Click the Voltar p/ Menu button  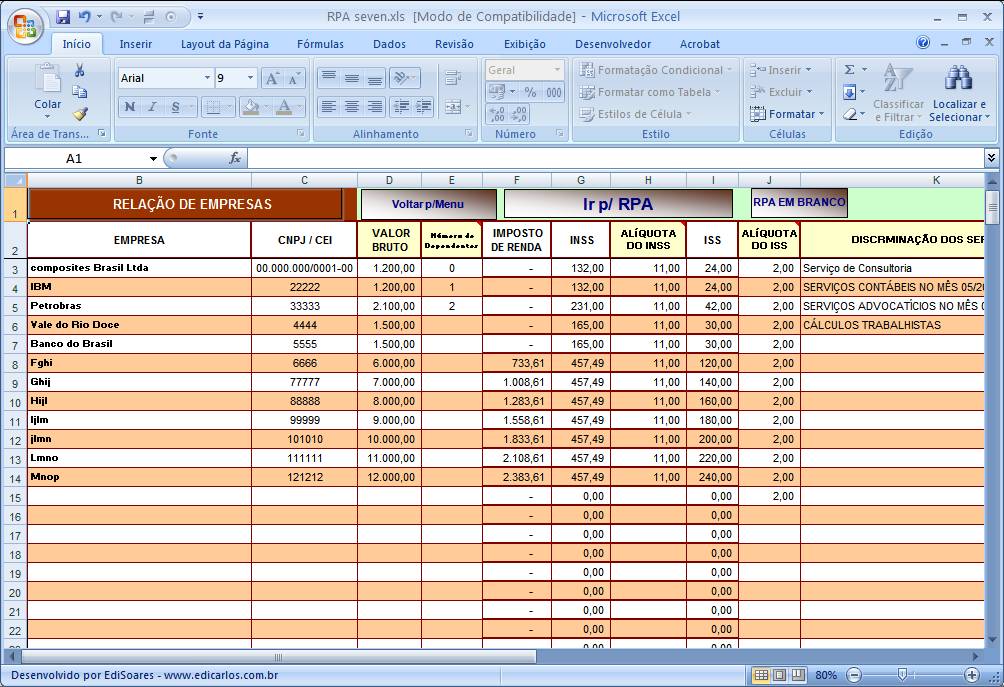pyautogui.click(x=428, y=204)
